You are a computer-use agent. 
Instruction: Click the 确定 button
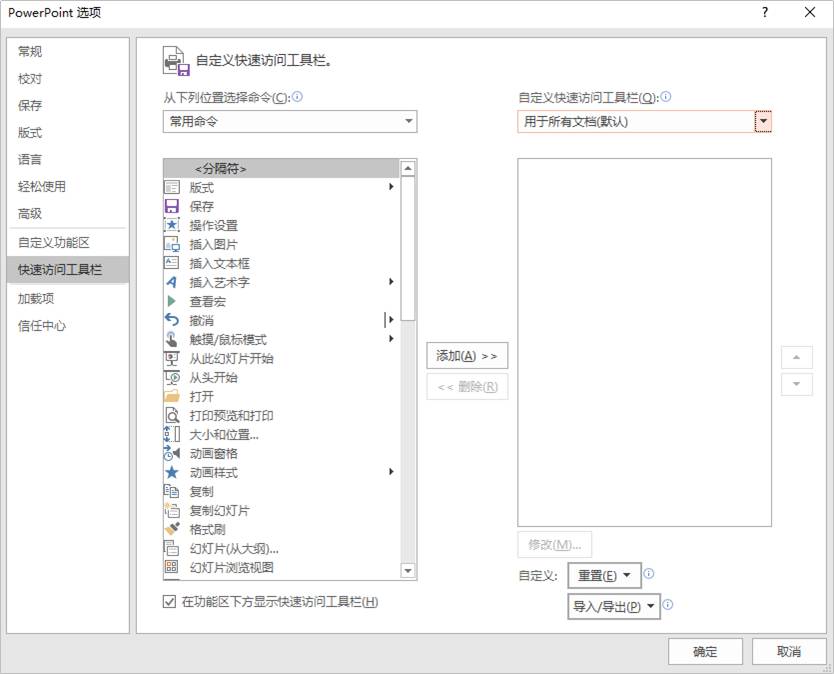click(705, 652)
